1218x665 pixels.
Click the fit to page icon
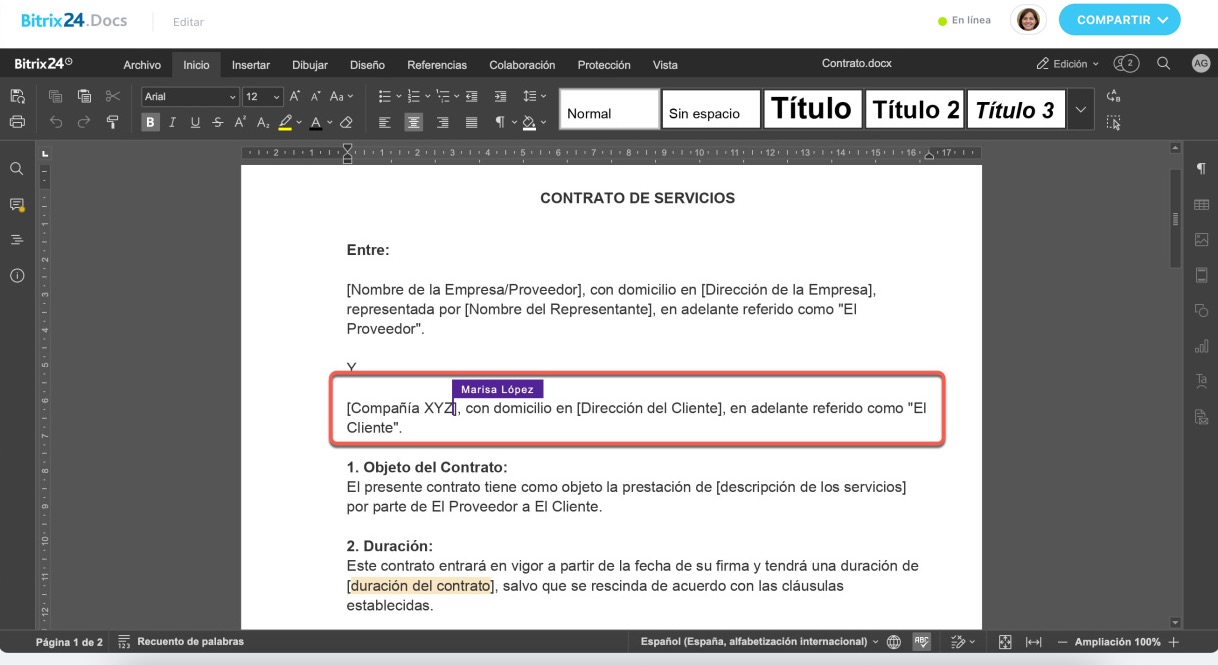coord(1006,642)
